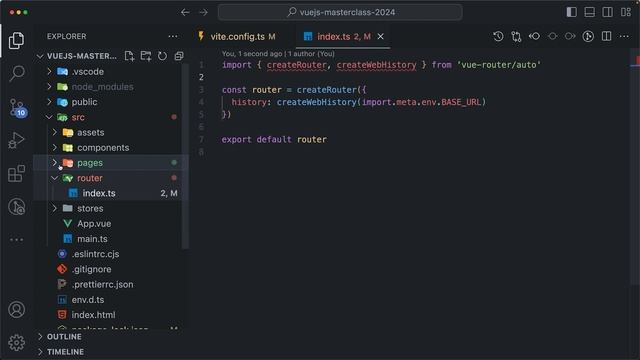Go to previous change revision icon
The width and height of the screenshot is (640, 360).
(534, 36)
